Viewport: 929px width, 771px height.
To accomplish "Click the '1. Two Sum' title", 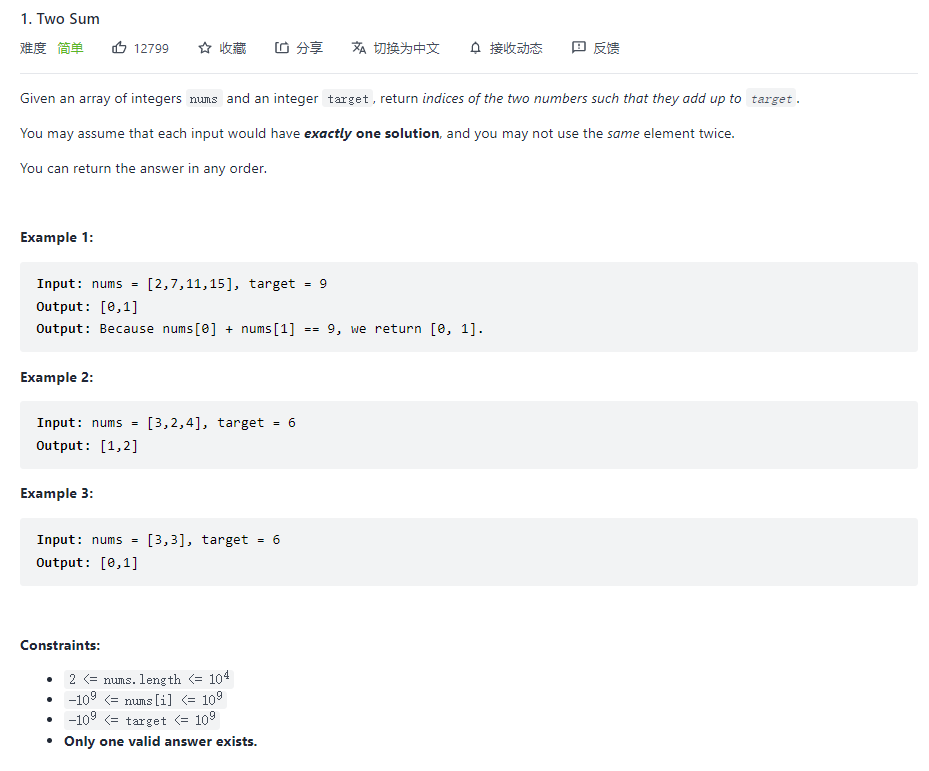I will tap(60, 19).
